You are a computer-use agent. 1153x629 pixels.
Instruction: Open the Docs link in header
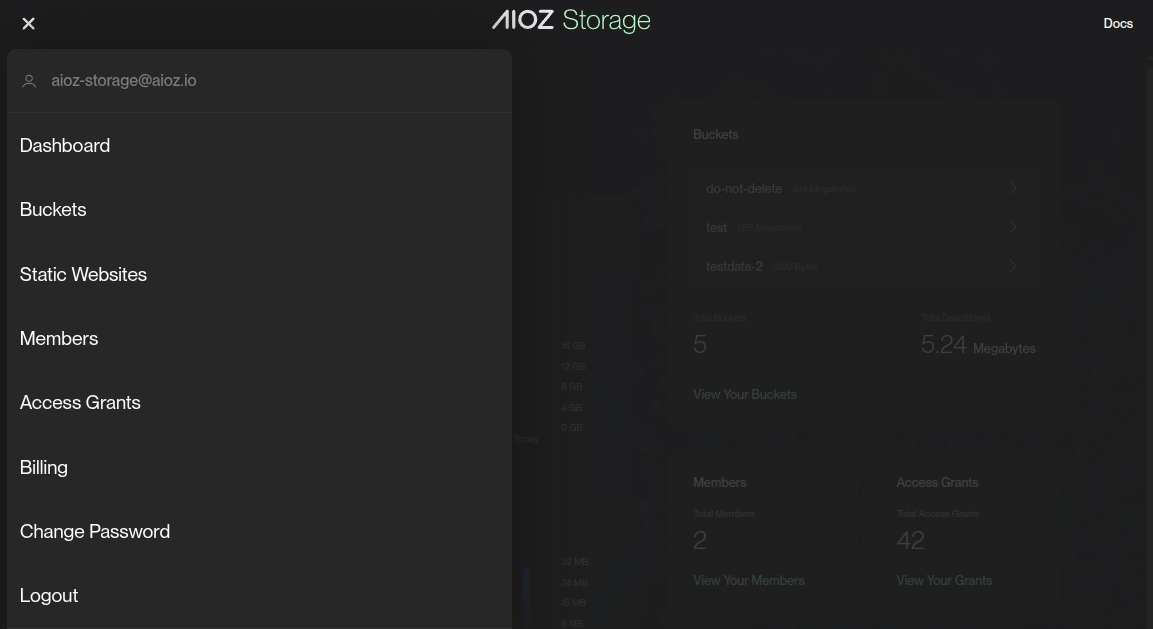[x=1117, y=23]
